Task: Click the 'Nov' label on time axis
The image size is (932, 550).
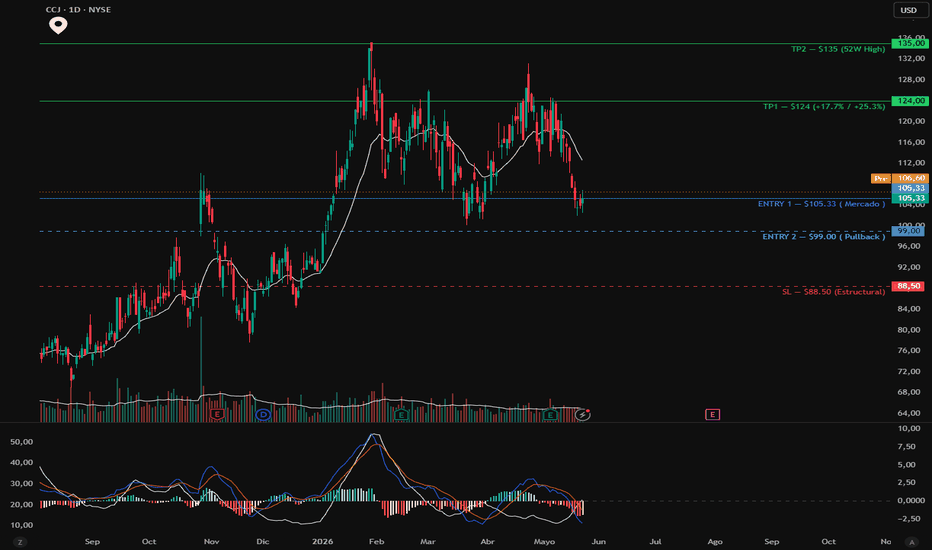Action: coord(212,542)
